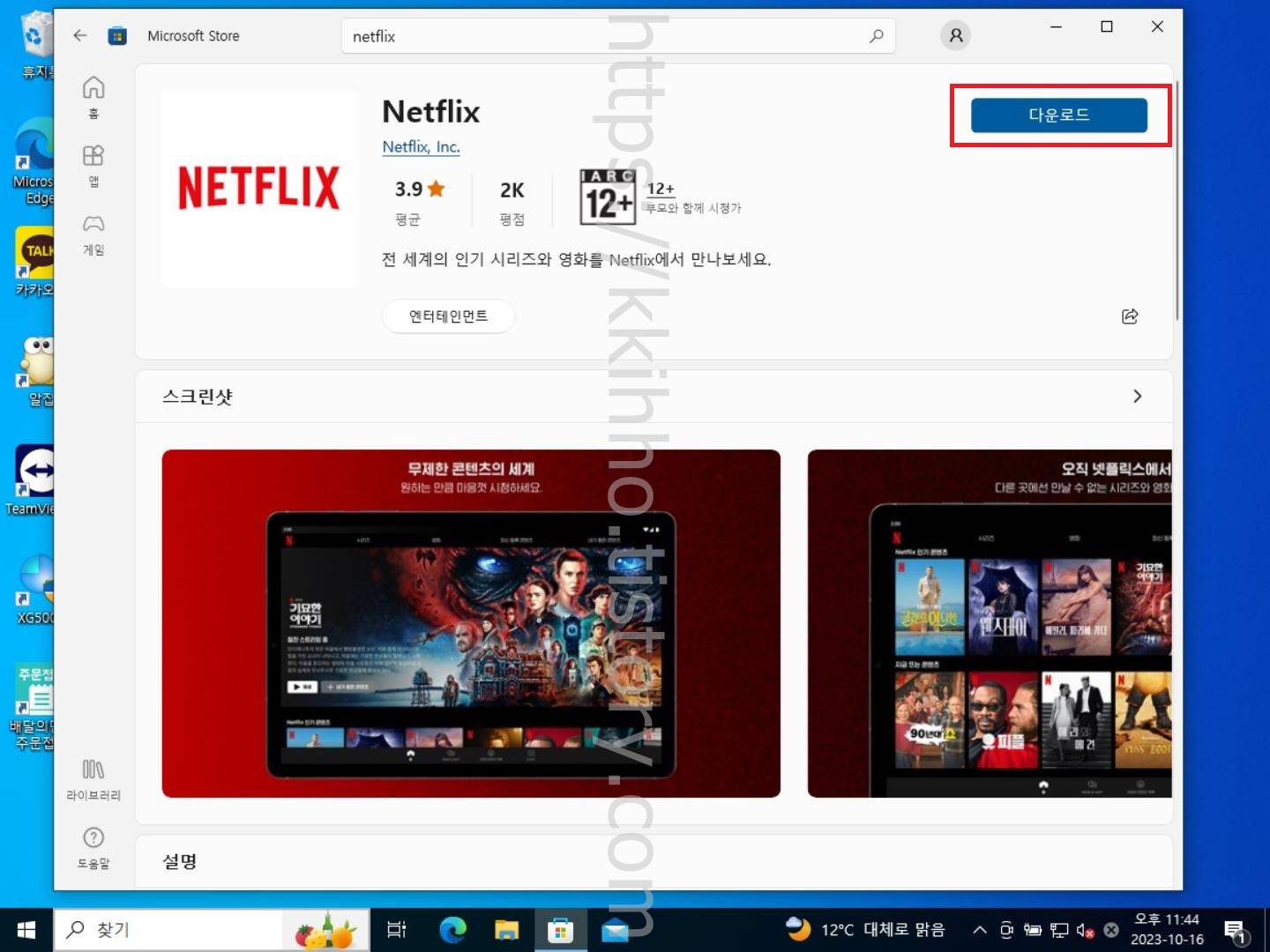
Task: Open the weather widget showing 12°C
Action: [865, 929]
